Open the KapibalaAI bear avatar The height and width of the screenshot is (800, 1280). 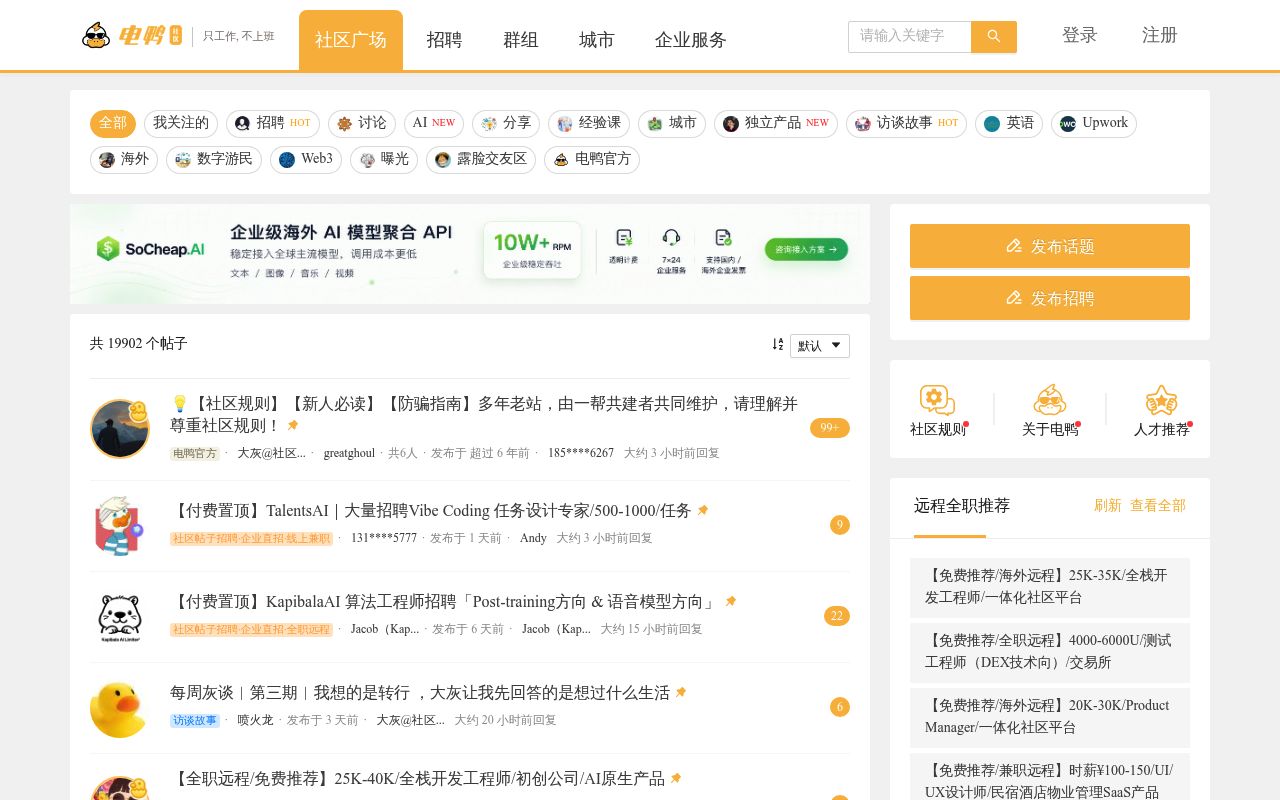[120, 617]
